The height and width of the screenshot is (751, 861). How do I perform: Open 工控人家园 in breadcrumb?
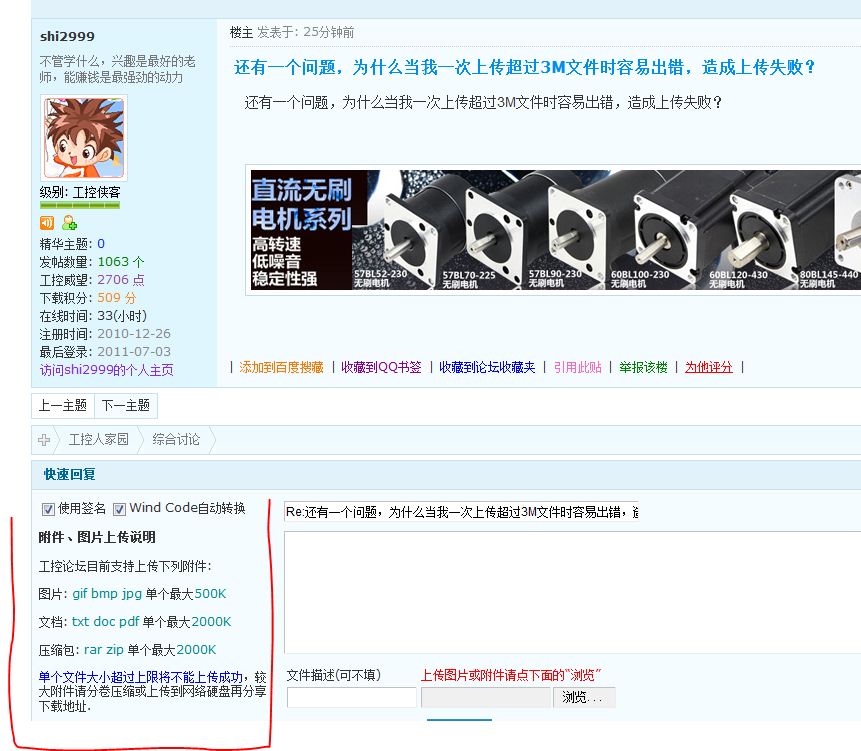[x=98, y=440]
